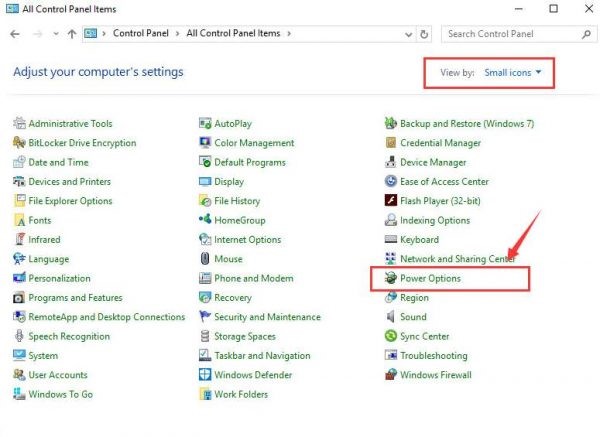
Task: Select All Control Panel Items breadcrumb
Action: (x=236, y=34)
